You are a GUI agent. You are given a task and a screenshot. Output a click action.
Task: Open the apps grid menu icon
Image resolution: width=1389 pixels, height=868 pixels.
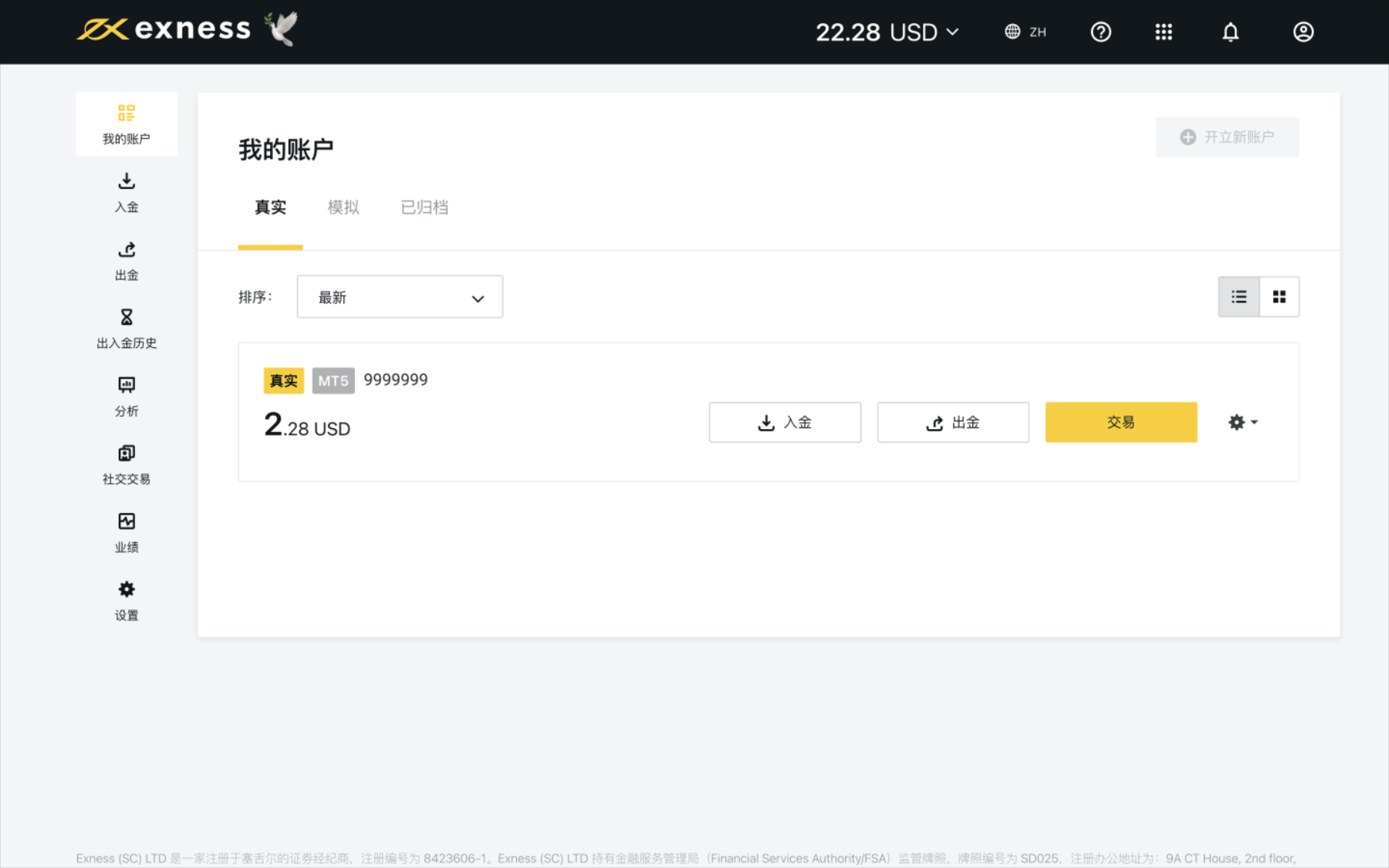tap(1164, 32)
